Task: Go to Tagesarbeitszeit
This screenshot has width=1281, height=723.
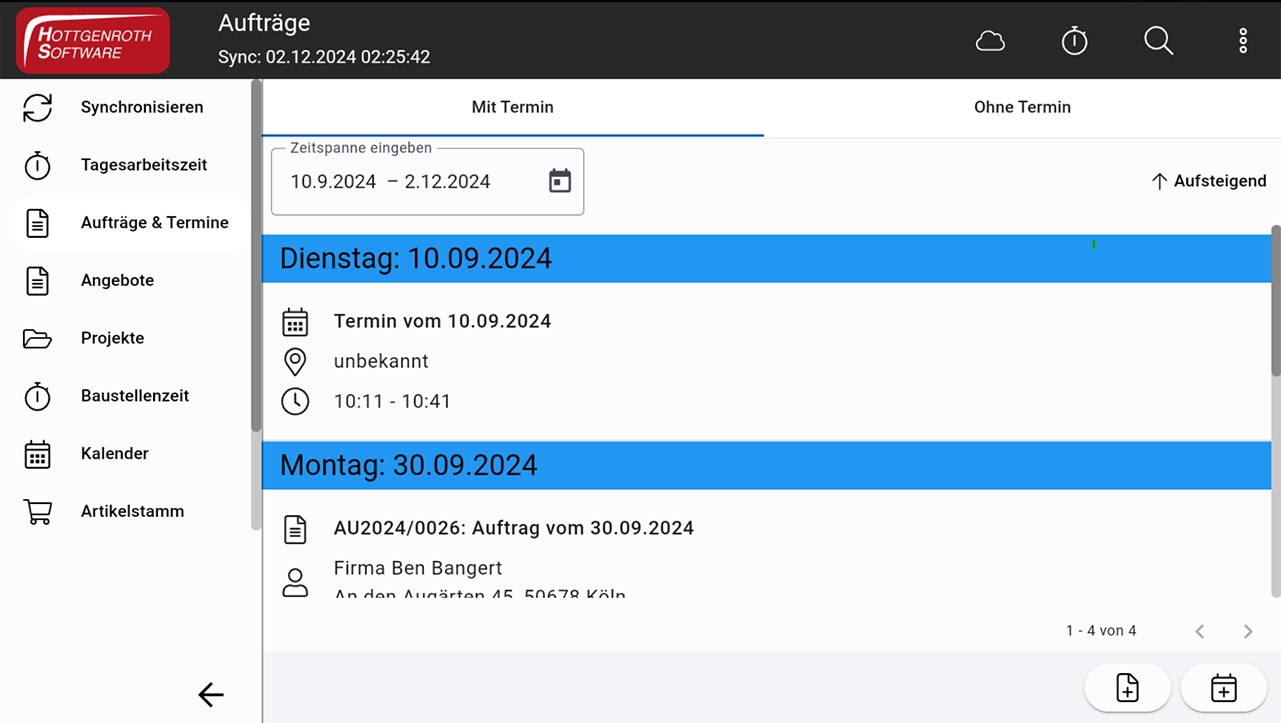Action: click(x=143, y=165)
